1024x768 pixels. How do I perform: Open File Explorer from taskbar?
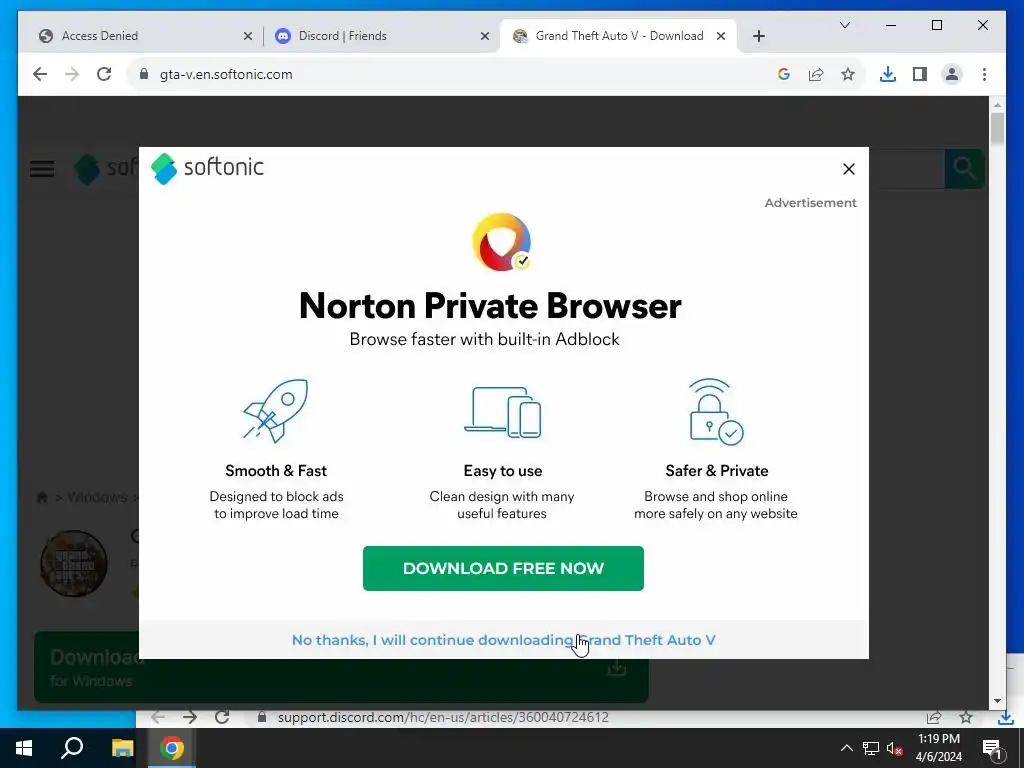122,748
